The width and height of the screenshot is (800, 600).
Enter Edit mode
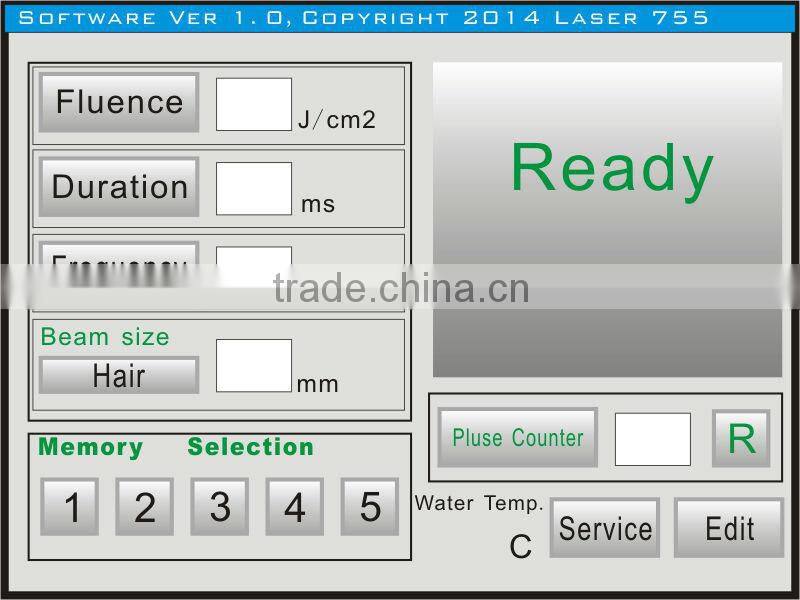(x=730, y=527)
